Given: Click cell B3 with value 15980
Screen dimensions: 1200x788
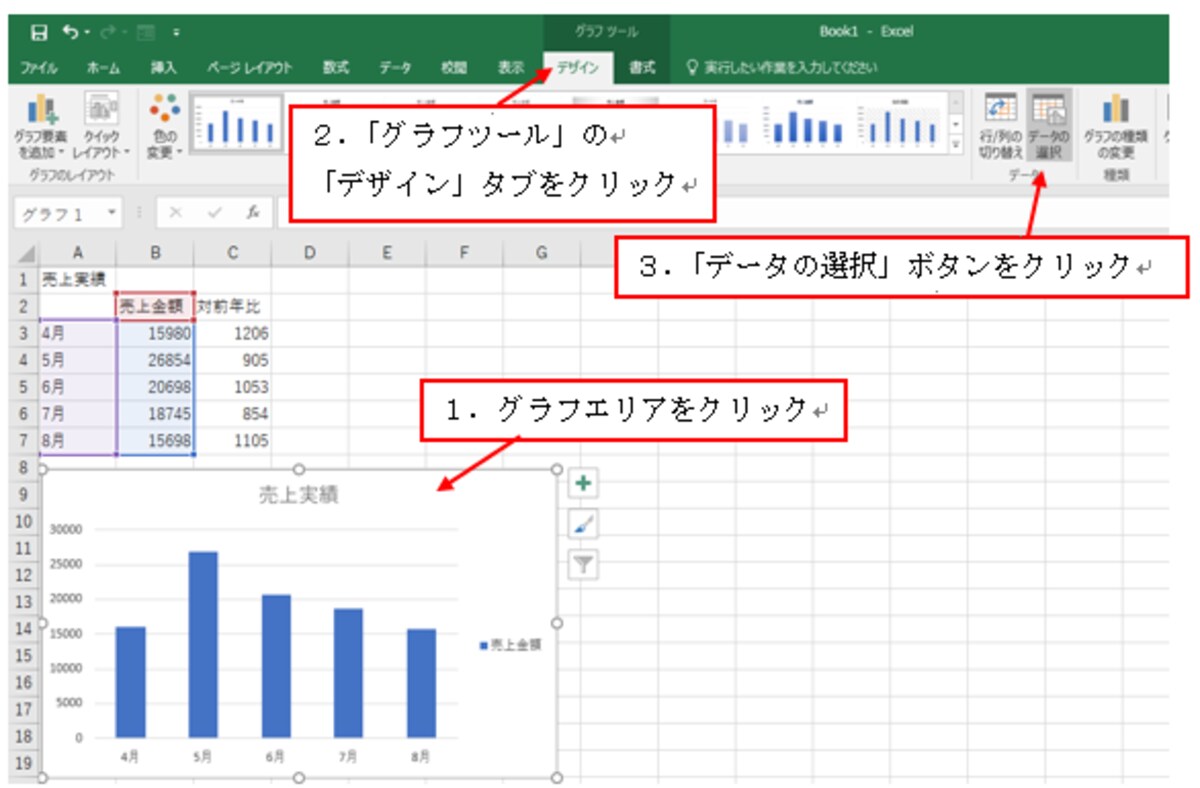Looking at the screenshot, I should [155, 333].
